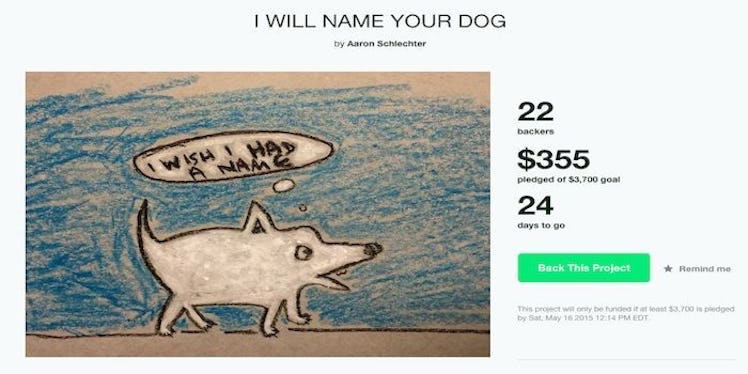Click the small oval thought bubble

tap(284, 186)
